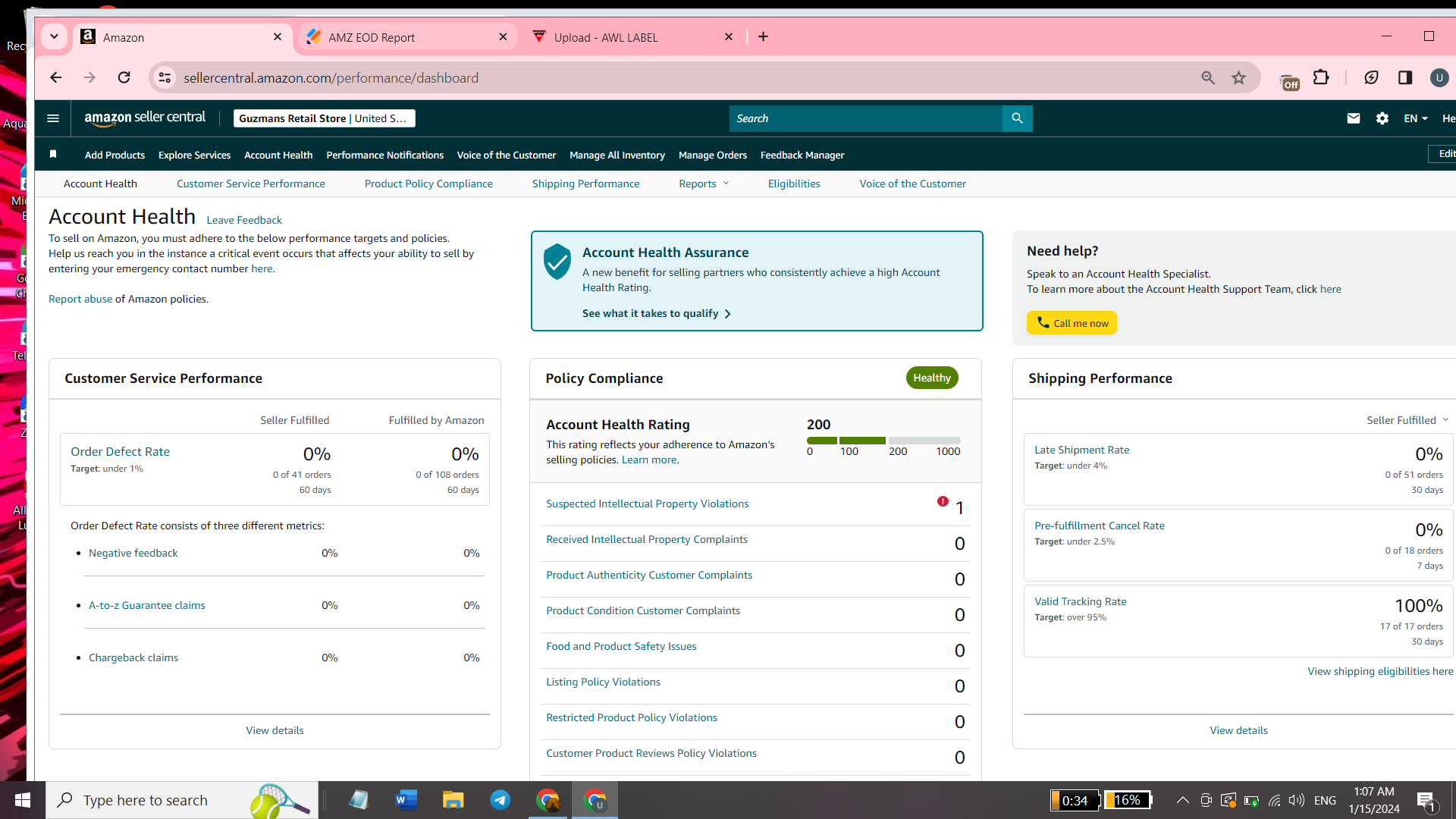Open File Explorer from the taskbar
The image size is (1456, 819).
[453, 800]
